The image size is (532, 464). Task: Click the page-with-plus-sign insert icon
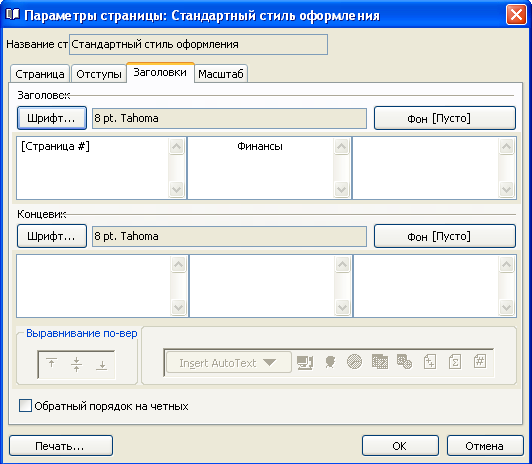click(430, 362)
